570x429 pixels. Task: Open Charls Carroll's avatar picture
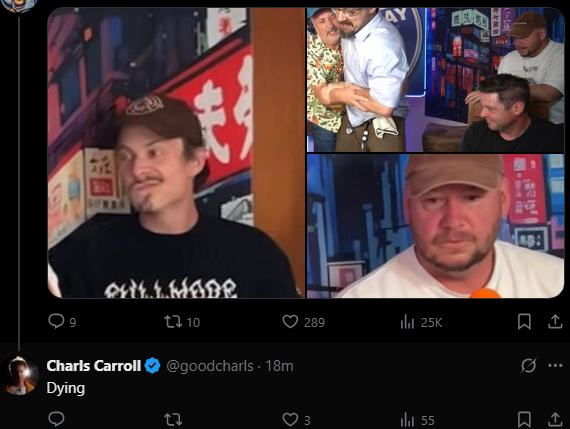click(x=20, y=375)
